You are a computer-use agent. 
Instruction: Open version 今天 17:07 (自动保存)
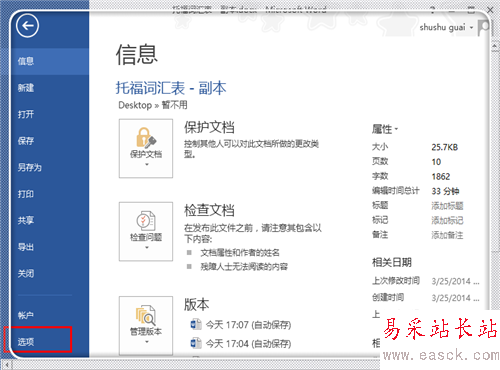pos(248,325)
